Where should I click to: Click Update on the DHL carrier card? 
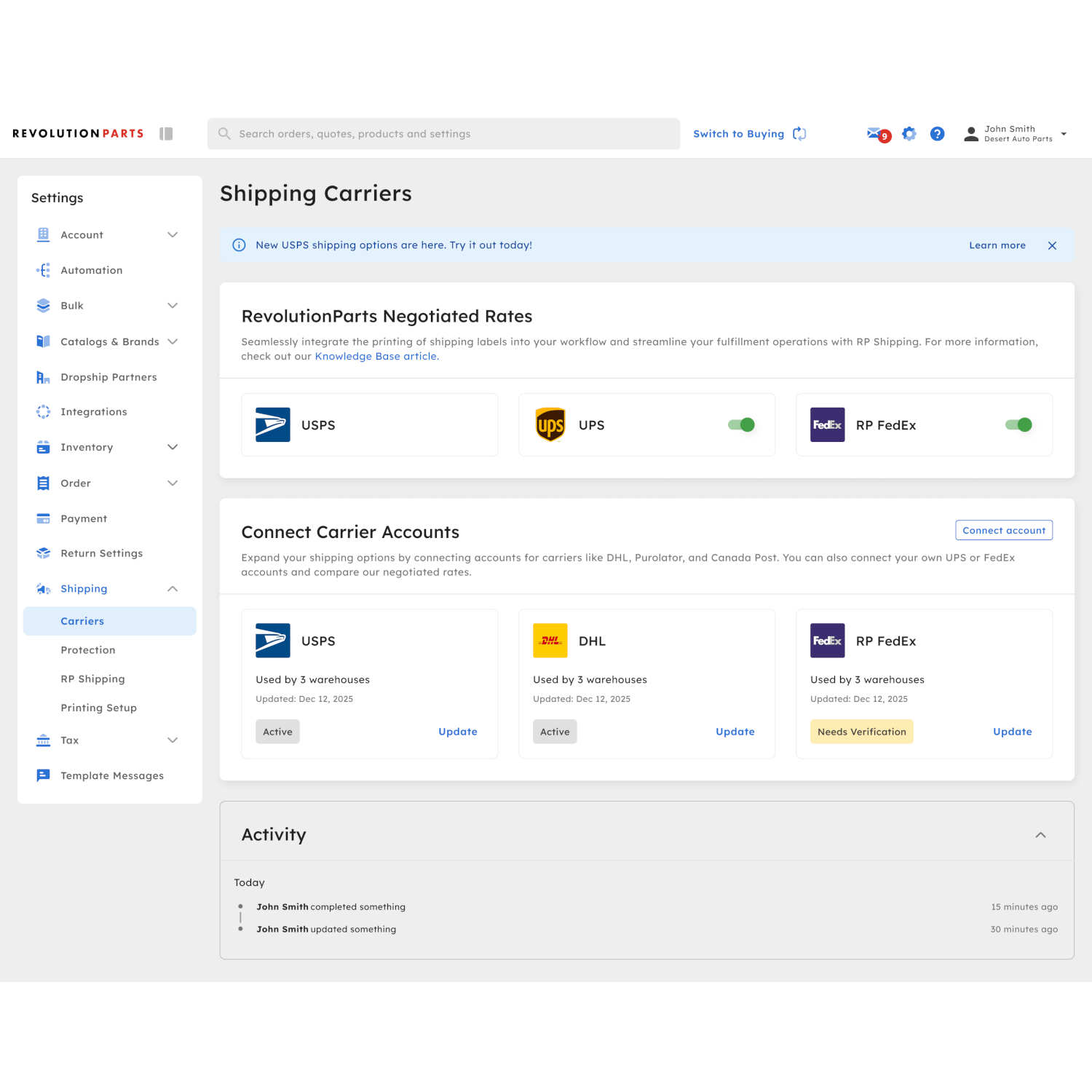[735, 732]
